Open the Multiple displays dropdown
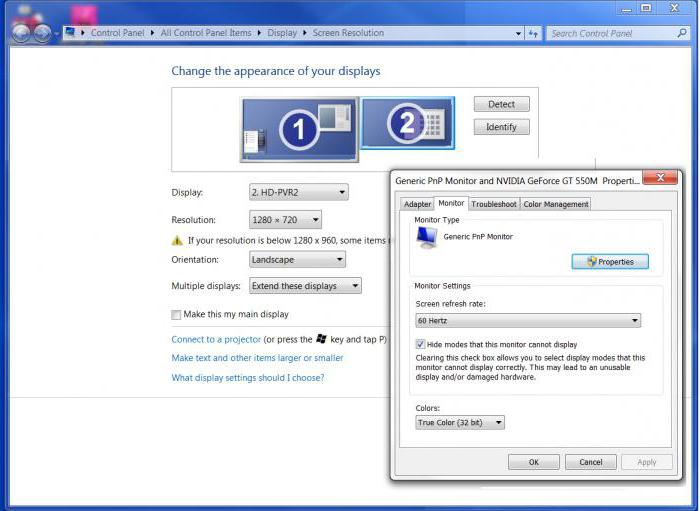The height and width of the screenshot is (511, 700). (305, 286)
